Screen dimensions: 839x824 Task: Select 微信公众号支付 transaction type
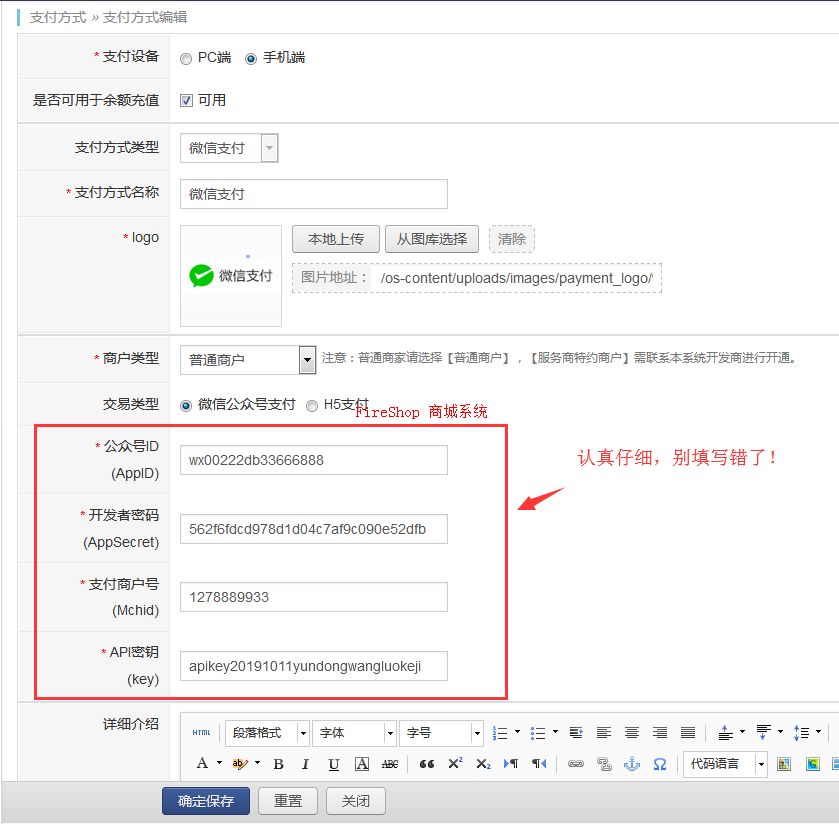[186, 406]
